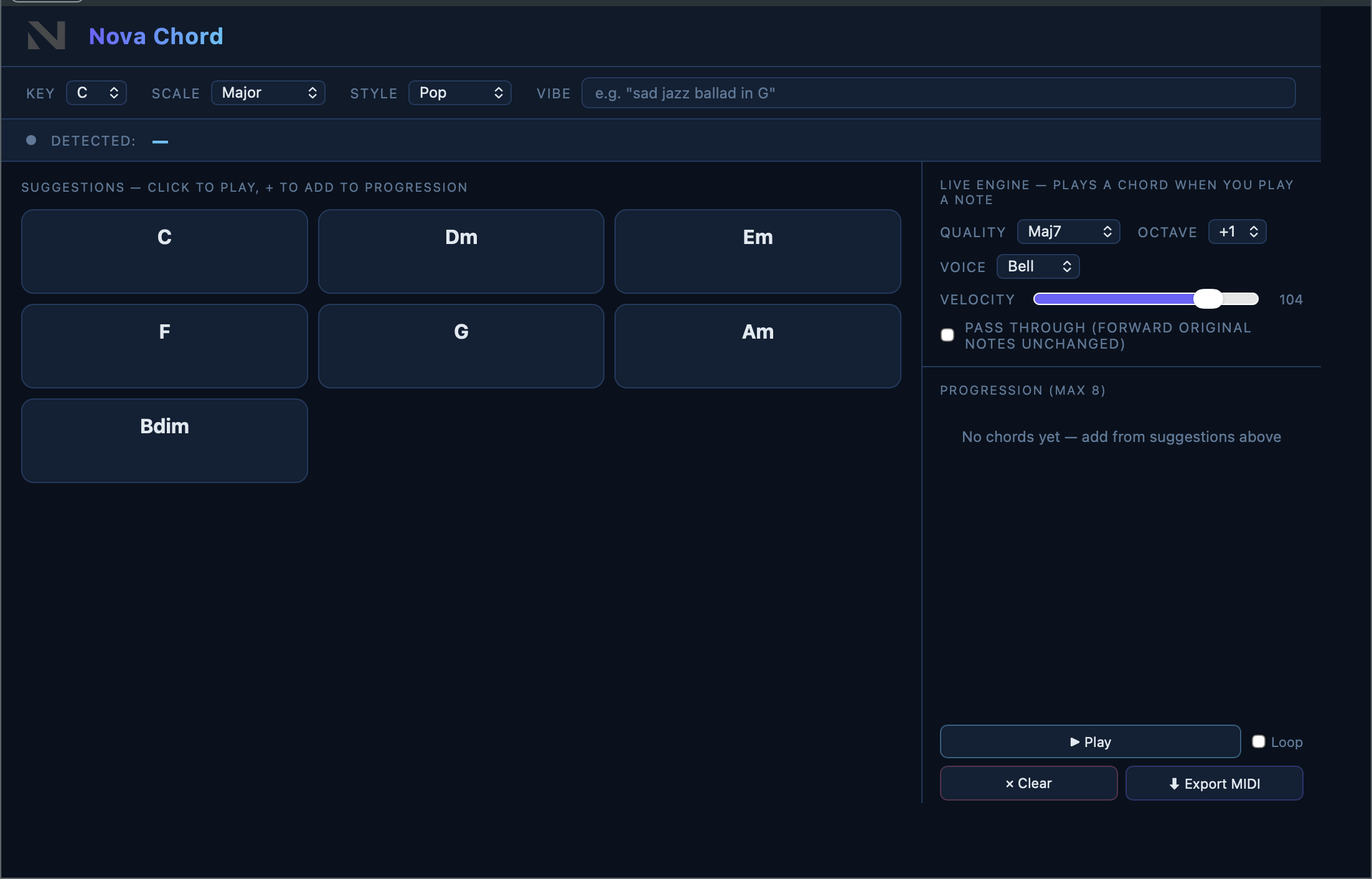Open the Quality dropdown showing Maj7
Screen dimensions: 1372x879
pos(1069,232)
